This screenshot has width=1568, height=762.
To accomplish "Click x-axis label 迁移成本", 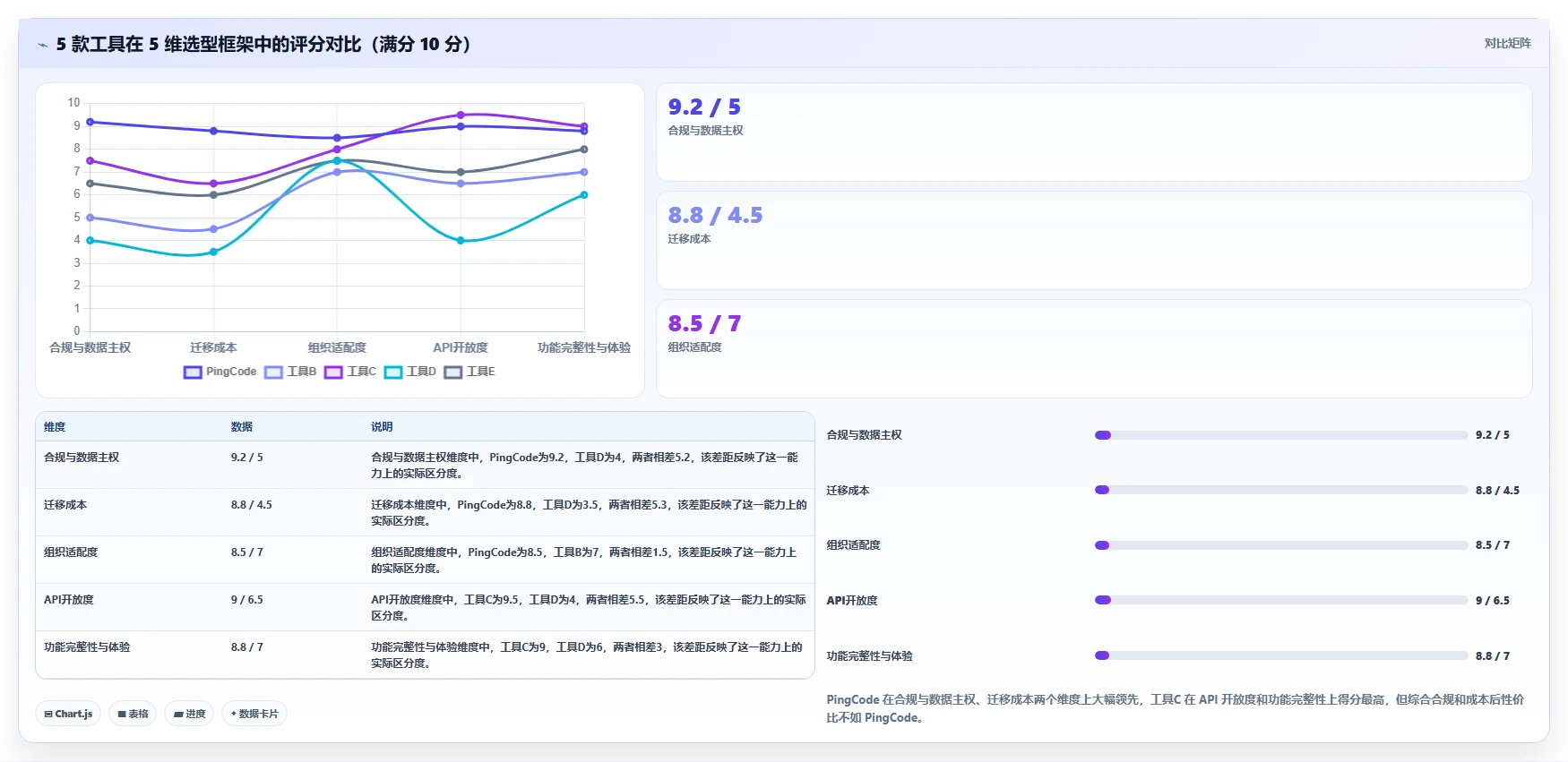I will tap(213, 347).
